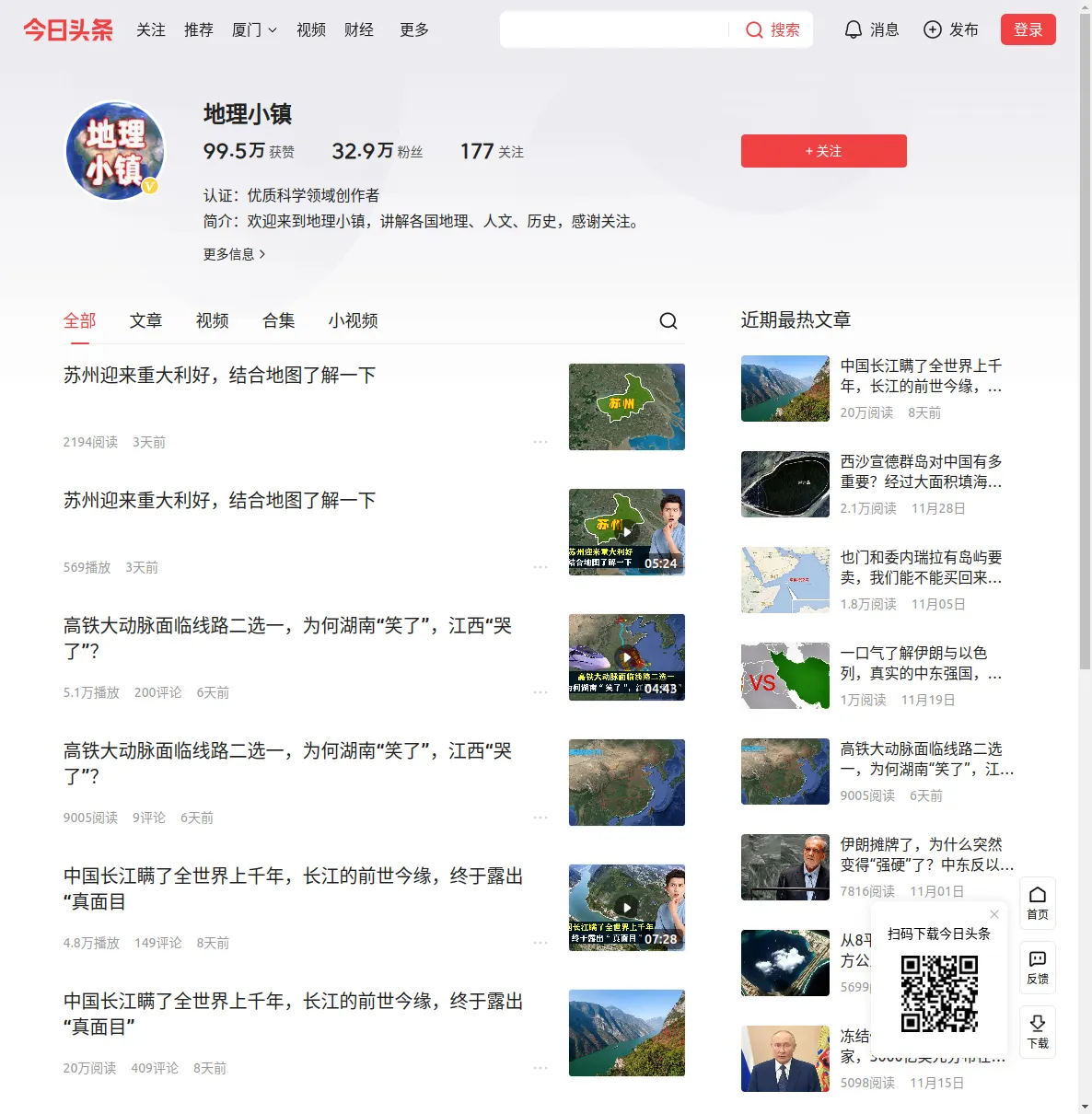Open the 消息 notification bell
1092x1114 pixels.
tap(854, 29)
